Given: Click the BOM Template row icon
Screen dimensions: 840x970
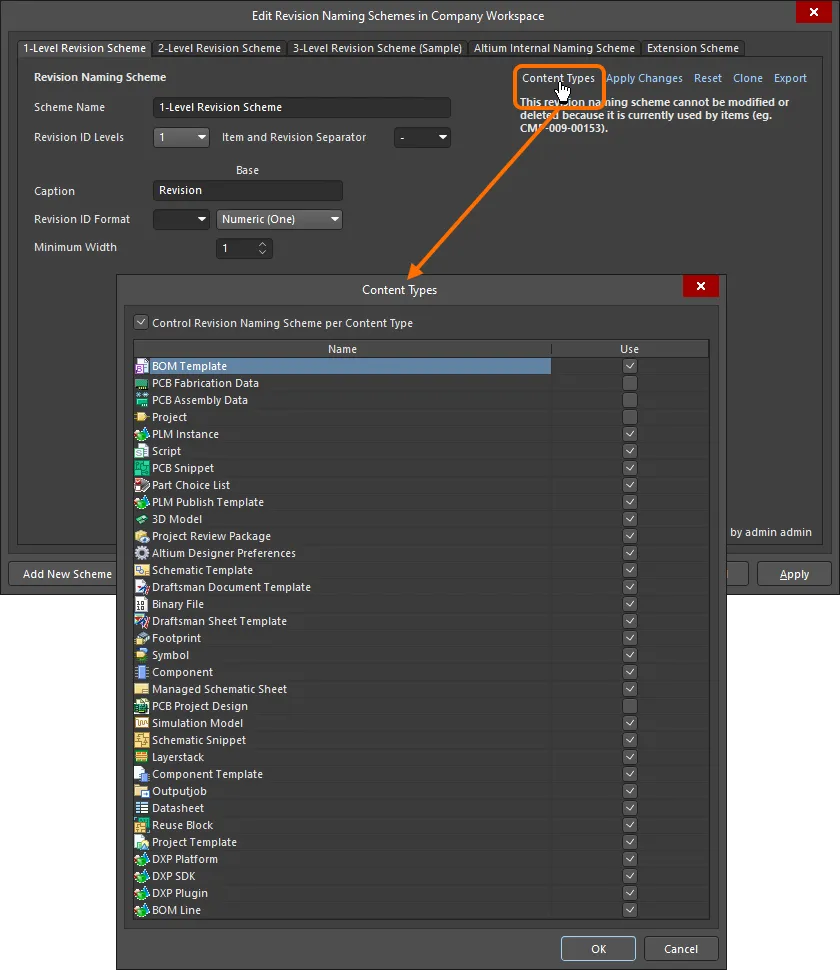Looking at the screenshot, I should pyautogui.click(x=142, y=366).
